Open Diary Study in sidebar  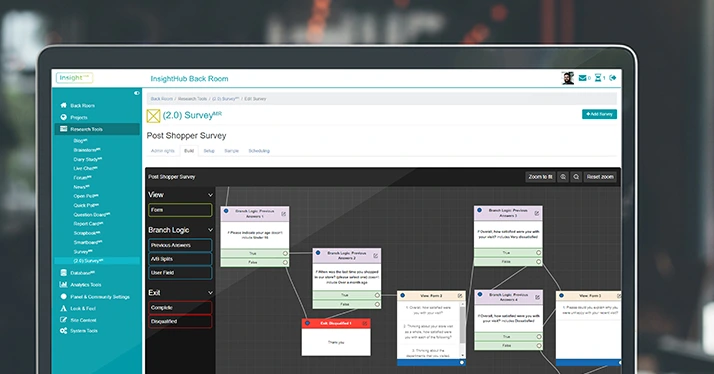(87, 159)
